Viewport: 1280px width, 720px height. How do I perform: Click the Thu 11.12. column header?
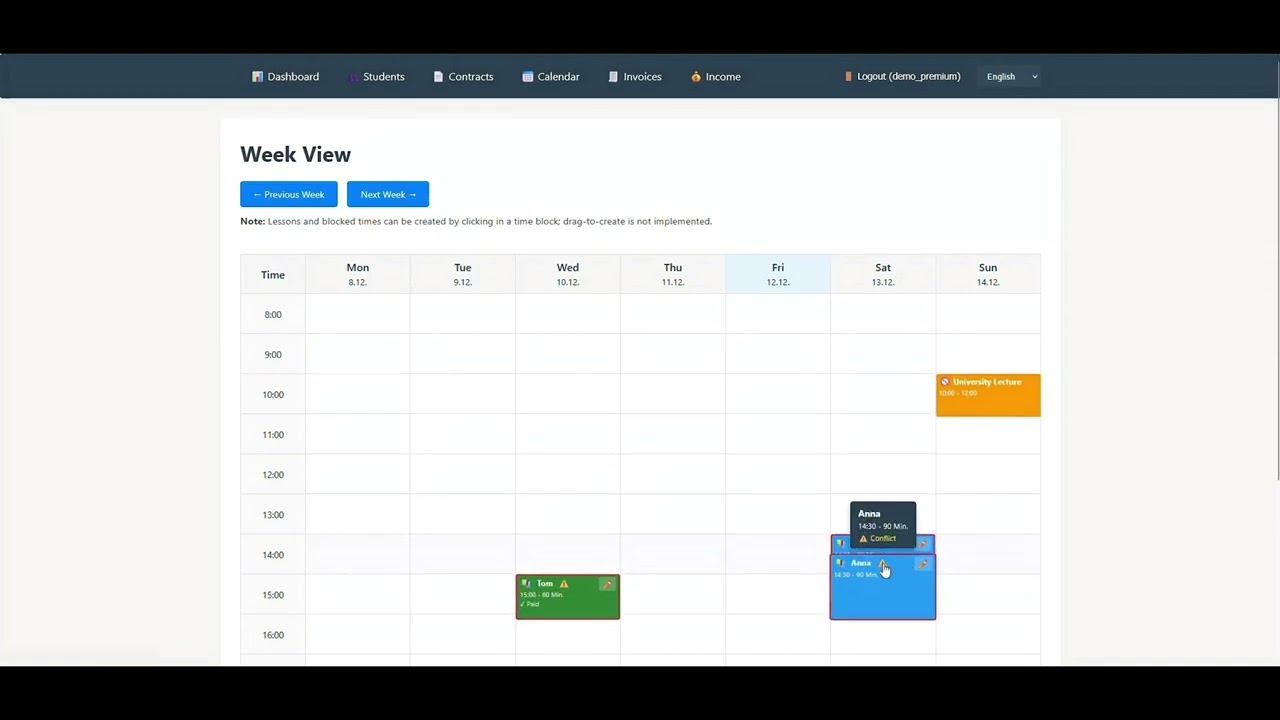[673, 274]
